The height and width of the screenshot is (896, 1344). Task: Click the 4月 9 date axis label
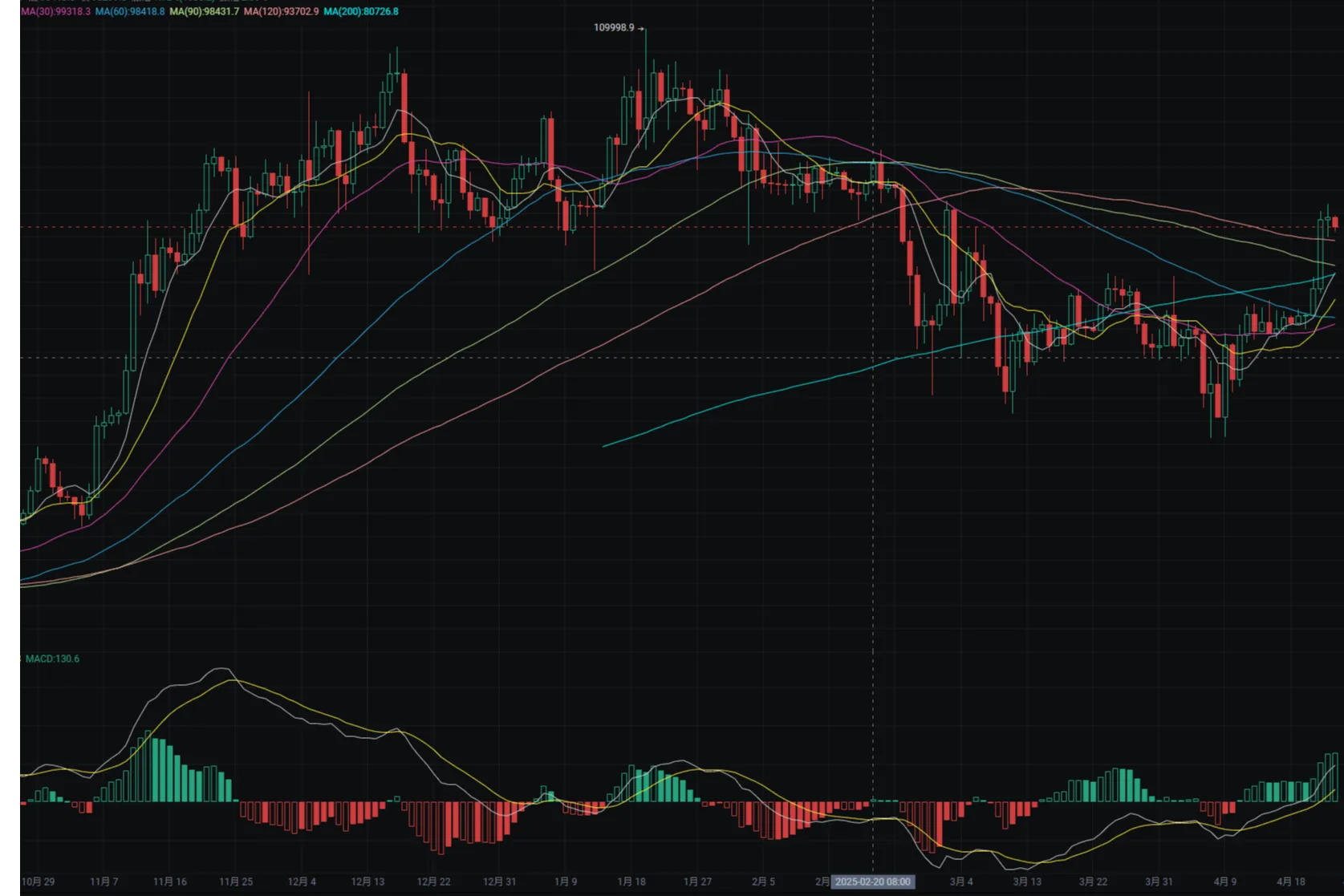(x=1225, y=882)
